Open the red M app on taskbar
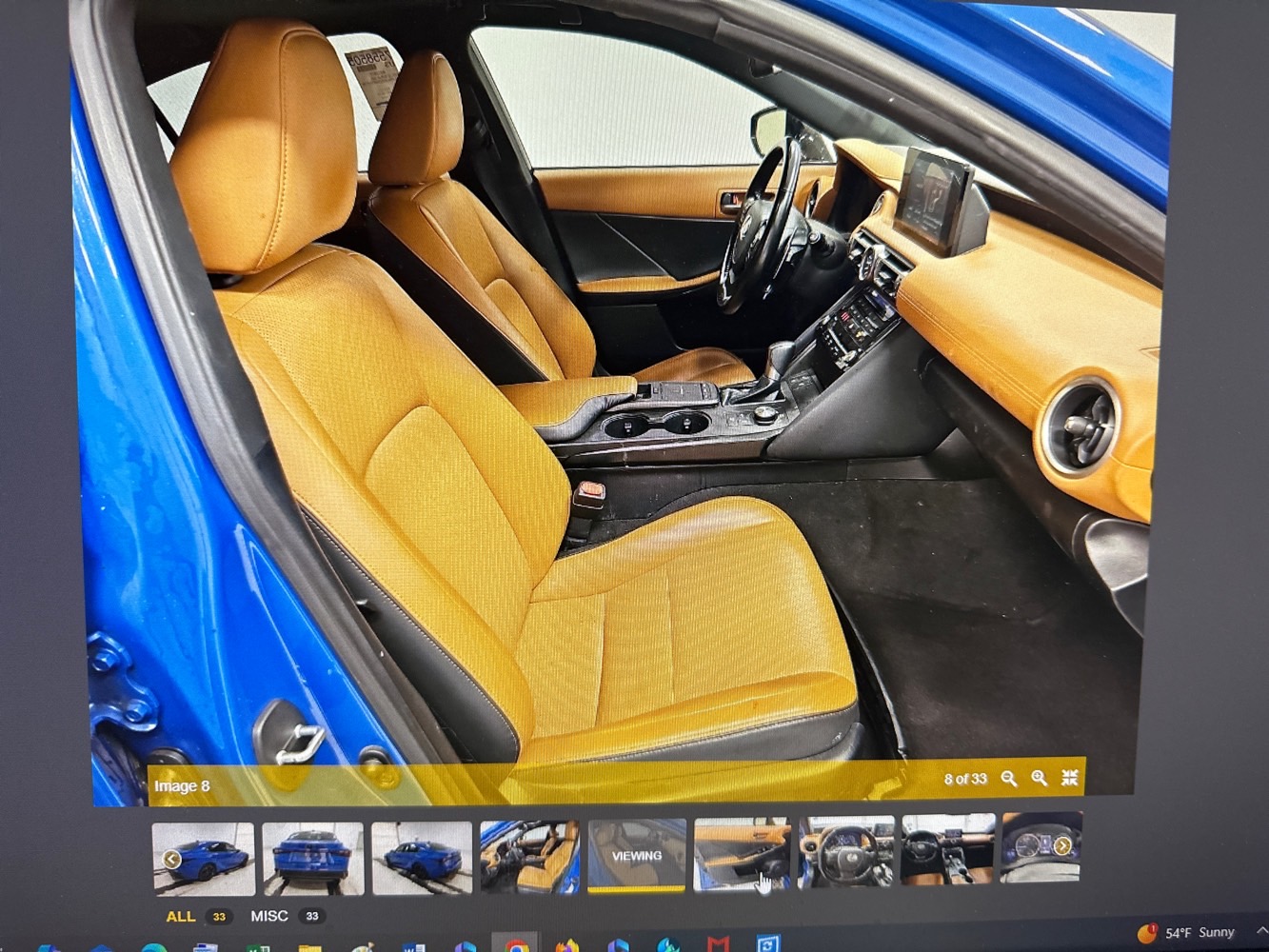Viewport: 1269px width, 952px height. [718, 945]
